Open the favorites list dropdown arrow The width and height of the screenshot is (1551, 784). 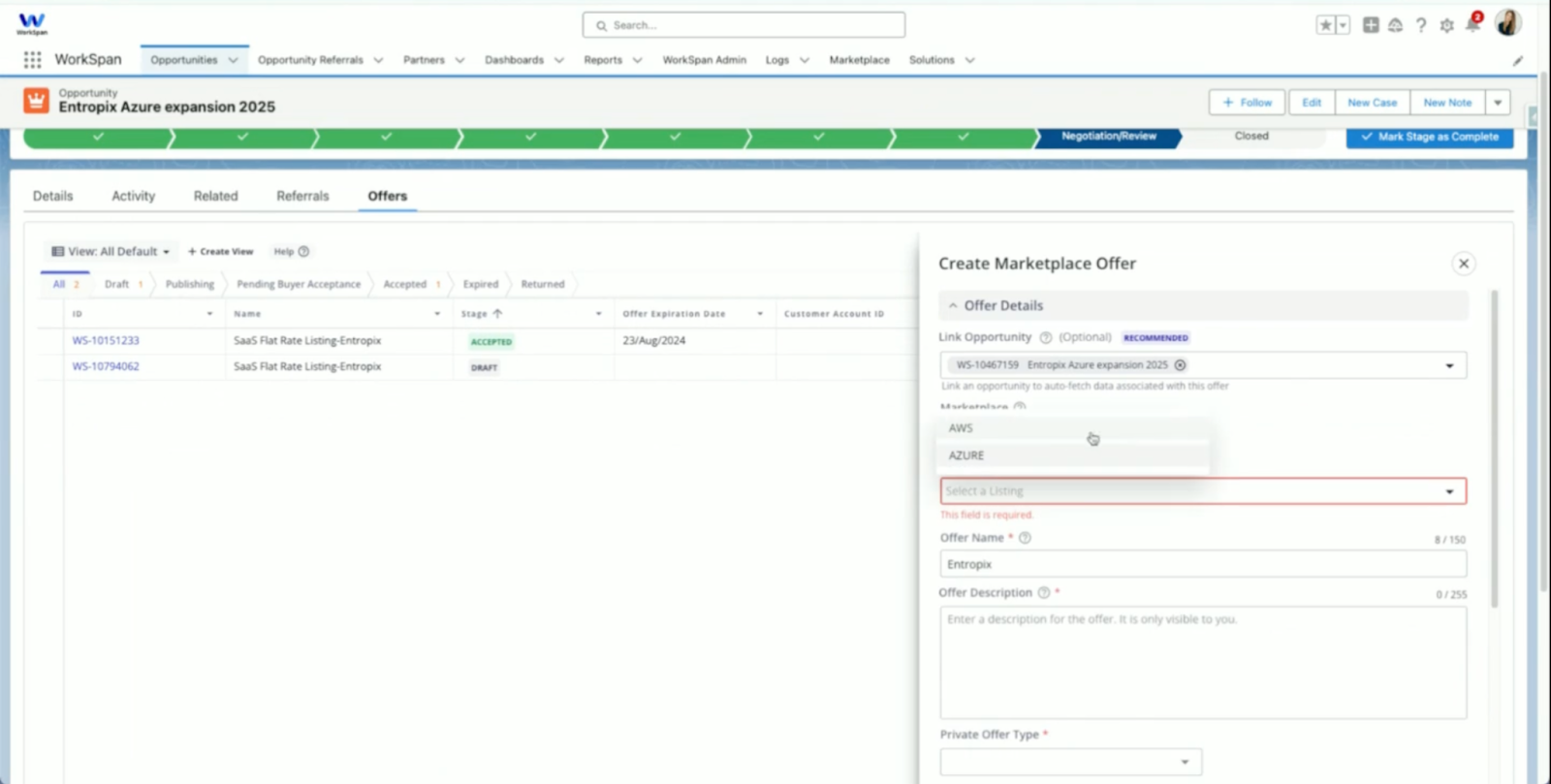pyautogui.click(x=1343, y=25)
